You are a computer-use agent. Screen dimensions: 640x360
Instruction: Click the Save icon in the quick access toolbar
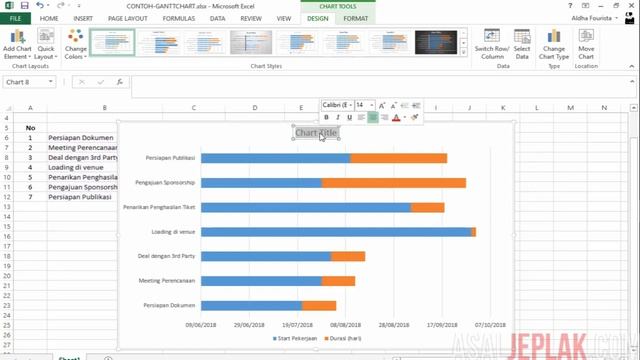click(x=24, y=6)
